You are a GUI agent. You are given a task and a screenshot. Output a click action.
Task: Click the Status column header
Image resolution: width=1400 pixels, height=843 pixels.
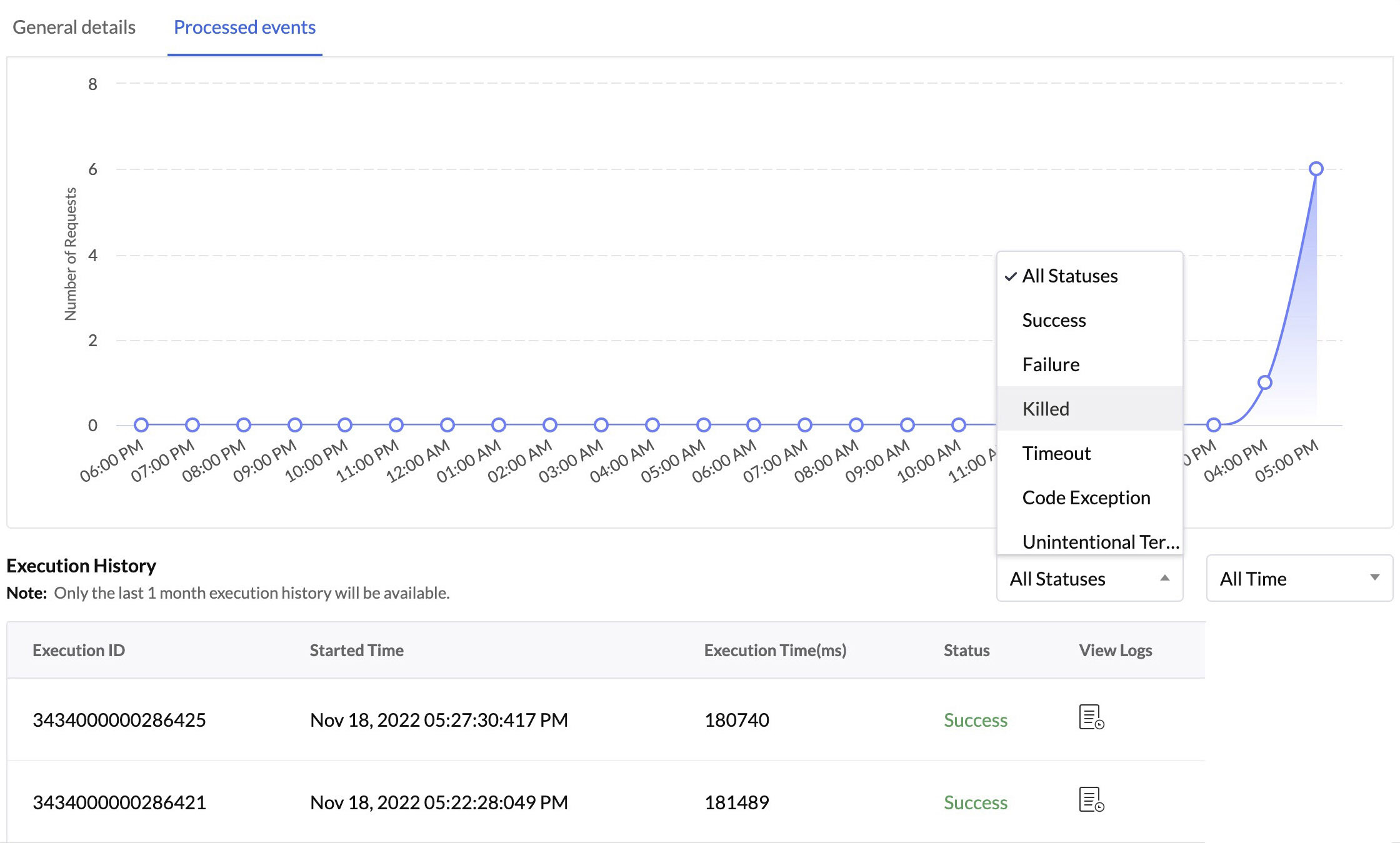[966, 650]
